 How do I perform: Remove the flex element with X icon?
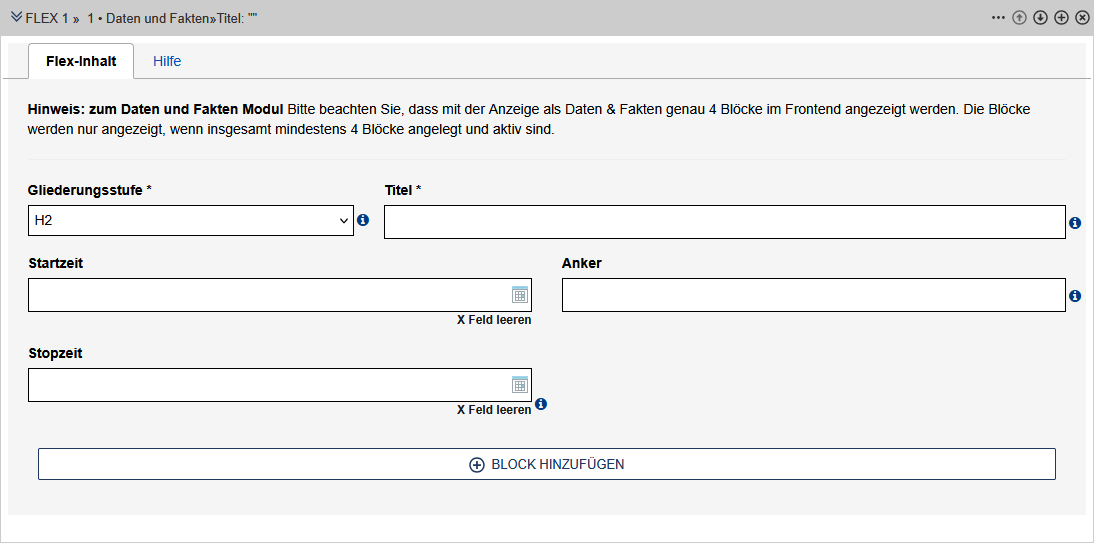pos(1082,18)
